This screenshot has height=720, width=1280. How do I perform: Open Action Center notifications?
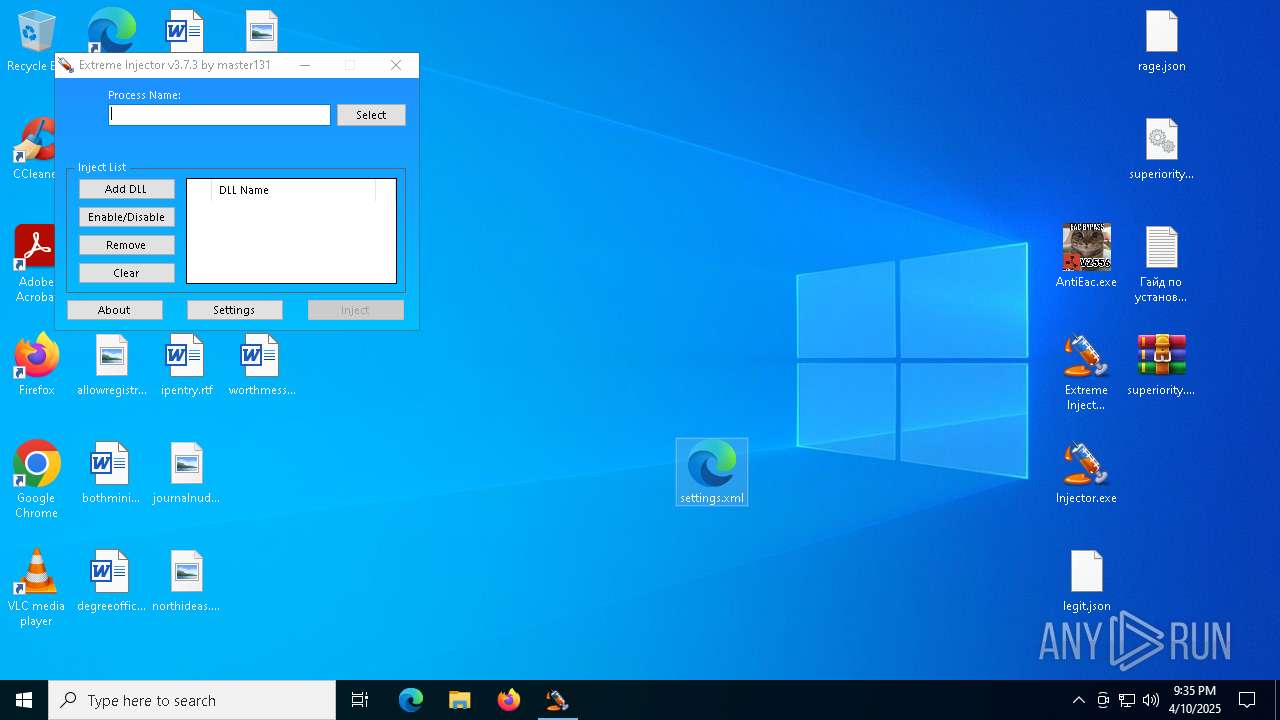(x=1247, y=700)
